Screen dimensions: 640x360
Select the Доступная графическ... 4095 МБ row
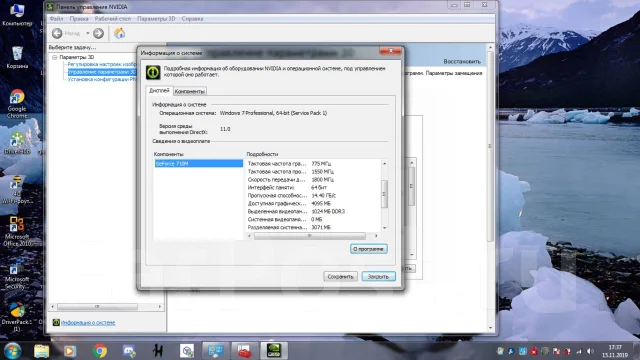pyautogui.click(x=313, y=203)
